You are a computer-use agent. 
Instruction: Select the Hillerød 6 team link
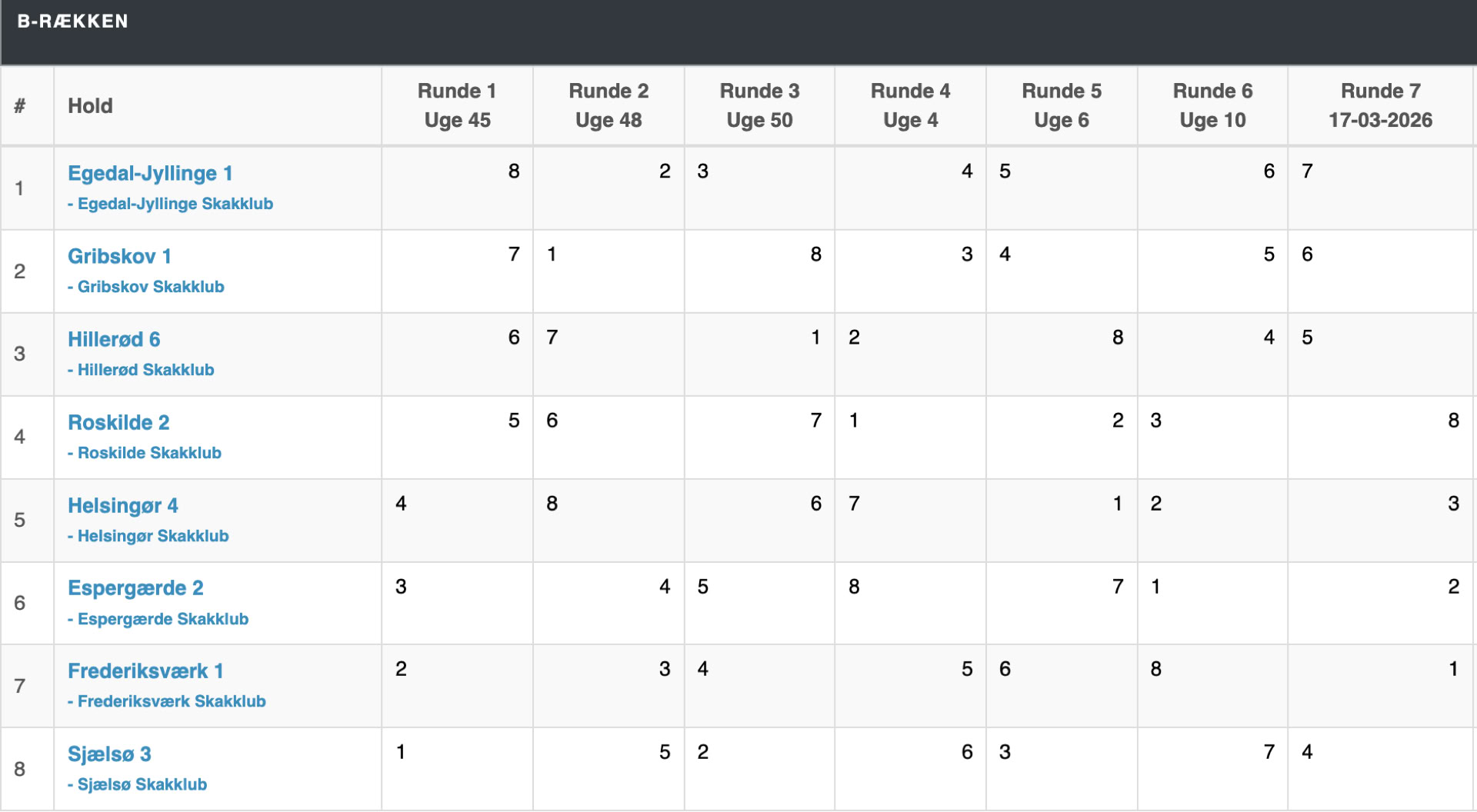point(114,340)
